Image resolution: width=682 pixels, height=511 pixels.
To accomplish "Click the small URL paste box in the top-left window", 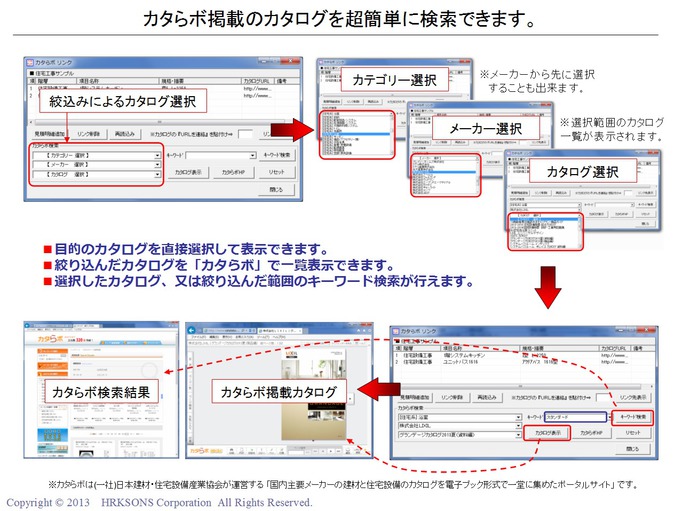I will click(x=245, y=134).
